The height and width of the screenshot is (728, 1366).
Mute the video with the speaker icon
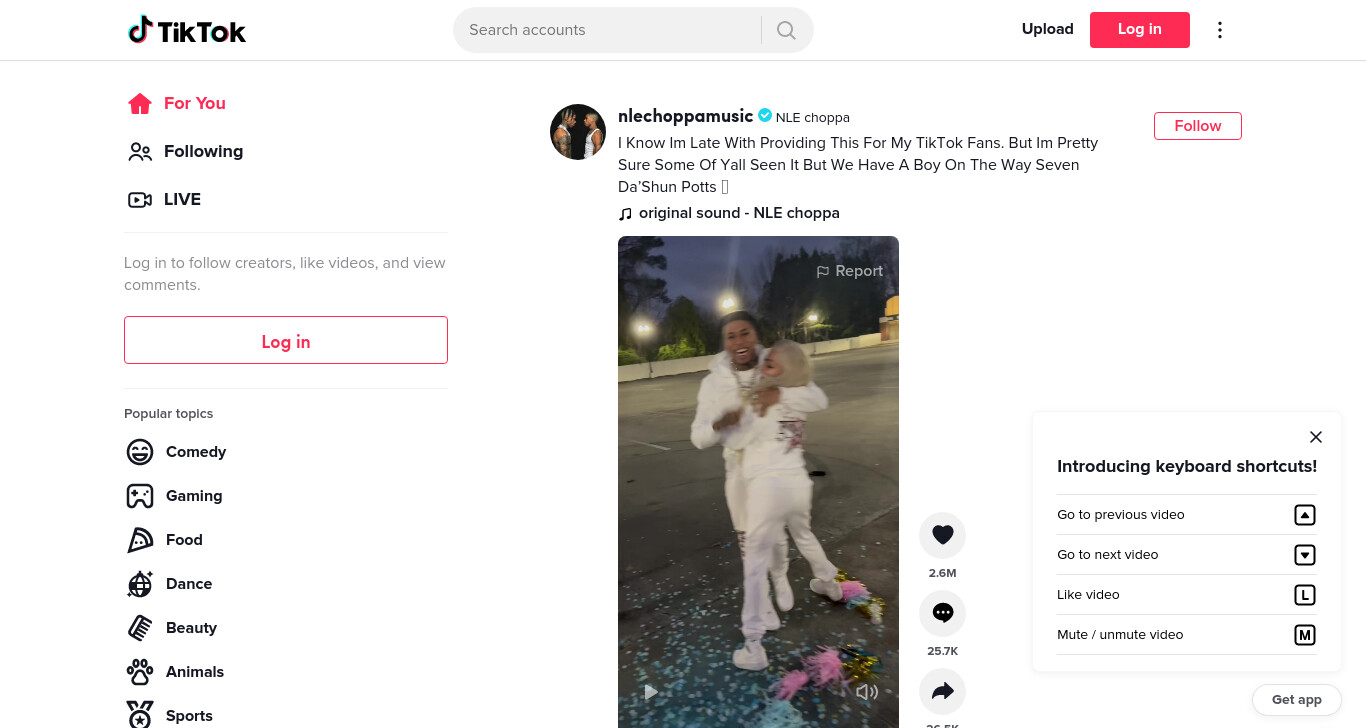click(867, 692)
